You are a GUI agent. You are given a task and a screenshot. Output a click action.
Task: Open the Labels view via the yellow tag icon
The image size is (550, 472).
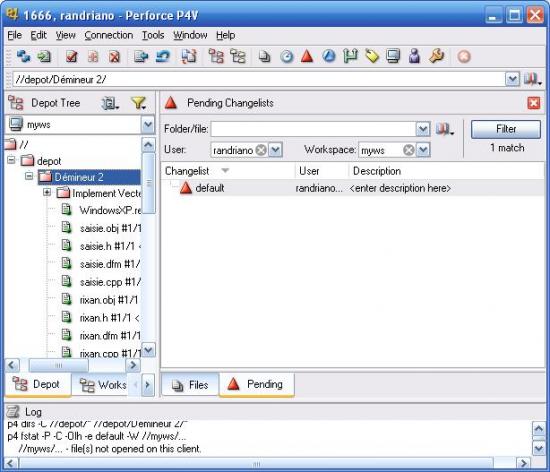point(372,56)
